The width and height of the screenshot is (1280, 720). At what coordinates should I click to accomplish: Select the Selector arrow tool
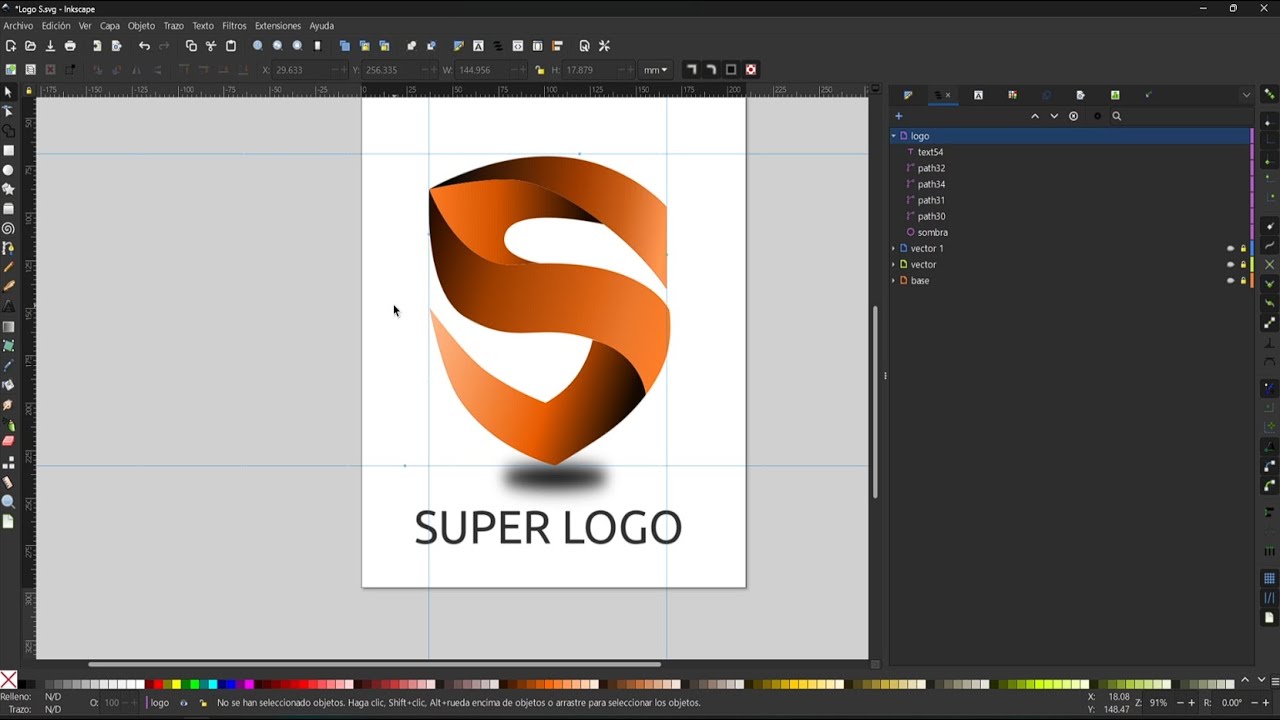8,92
